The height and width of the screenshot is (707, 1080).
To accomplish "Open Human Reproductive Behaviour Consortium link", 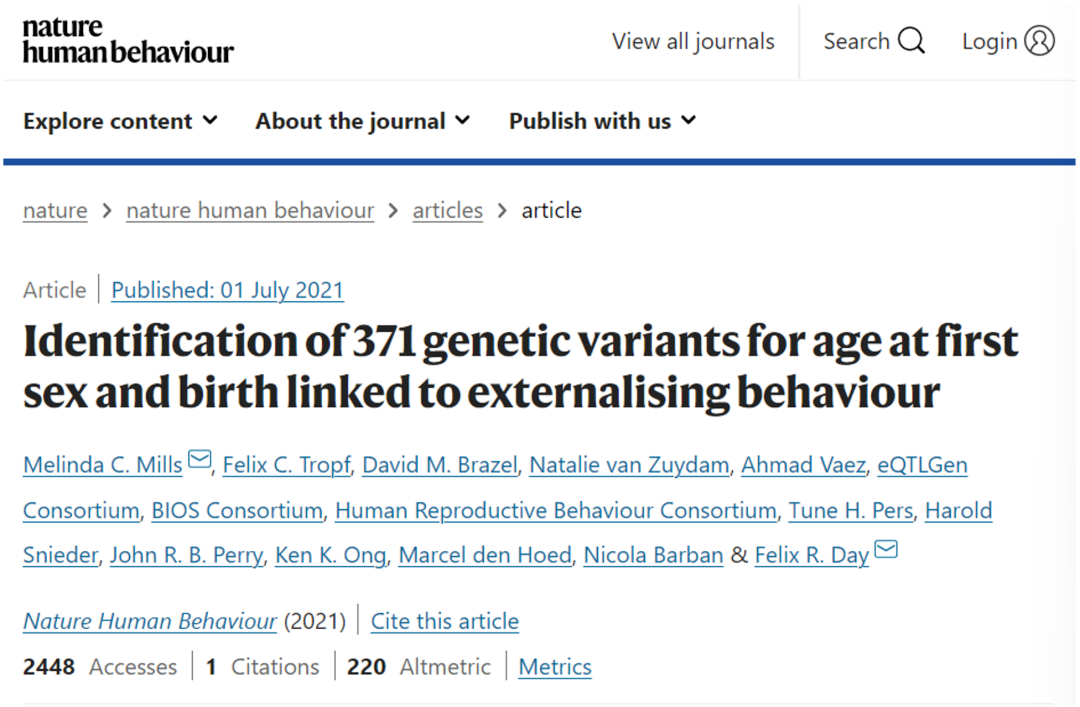I will 555,510.
